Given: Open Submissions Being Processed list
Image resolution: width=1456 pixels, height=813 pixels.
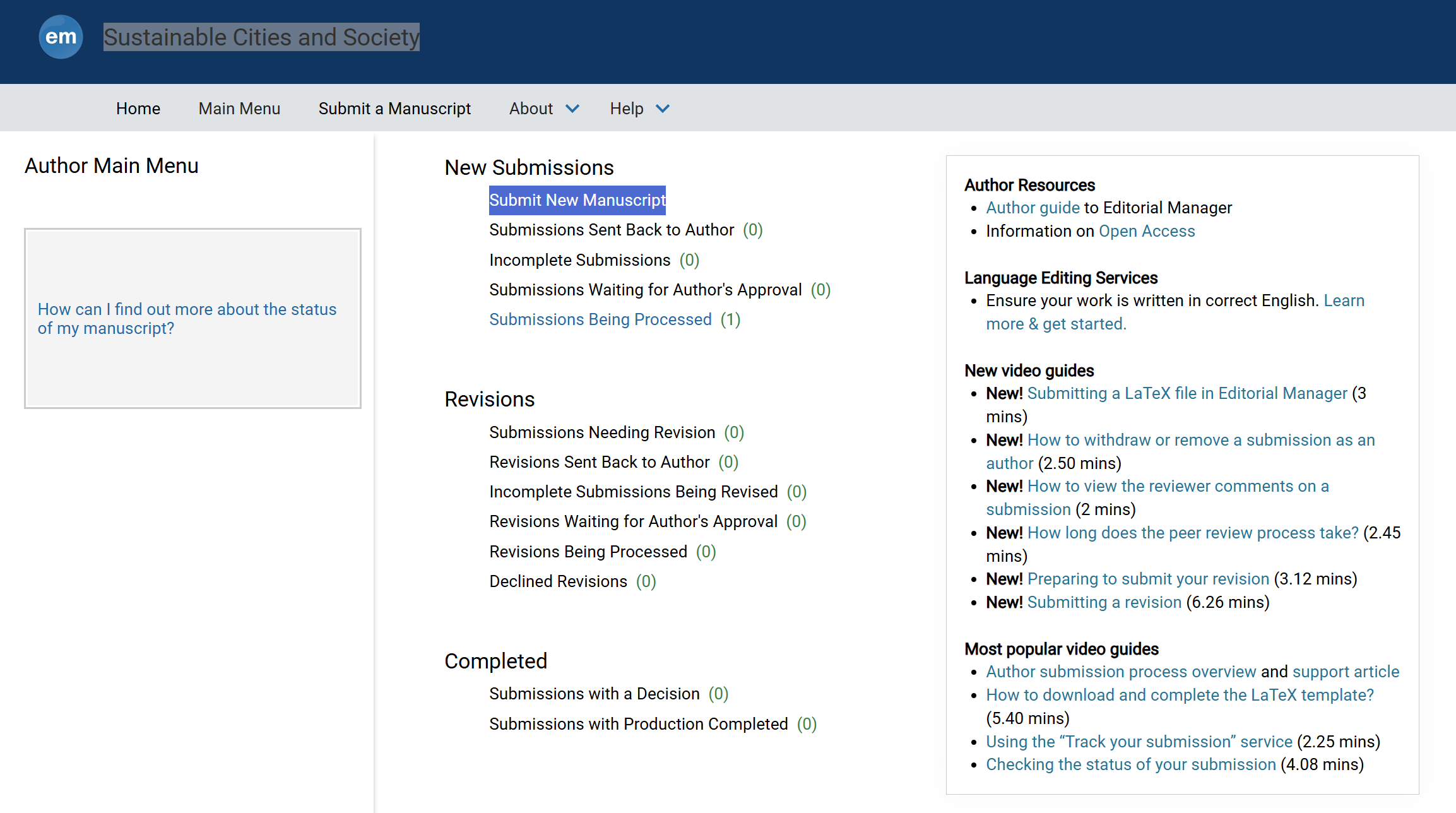Looking at the screenshot, I should coord(600,319).
